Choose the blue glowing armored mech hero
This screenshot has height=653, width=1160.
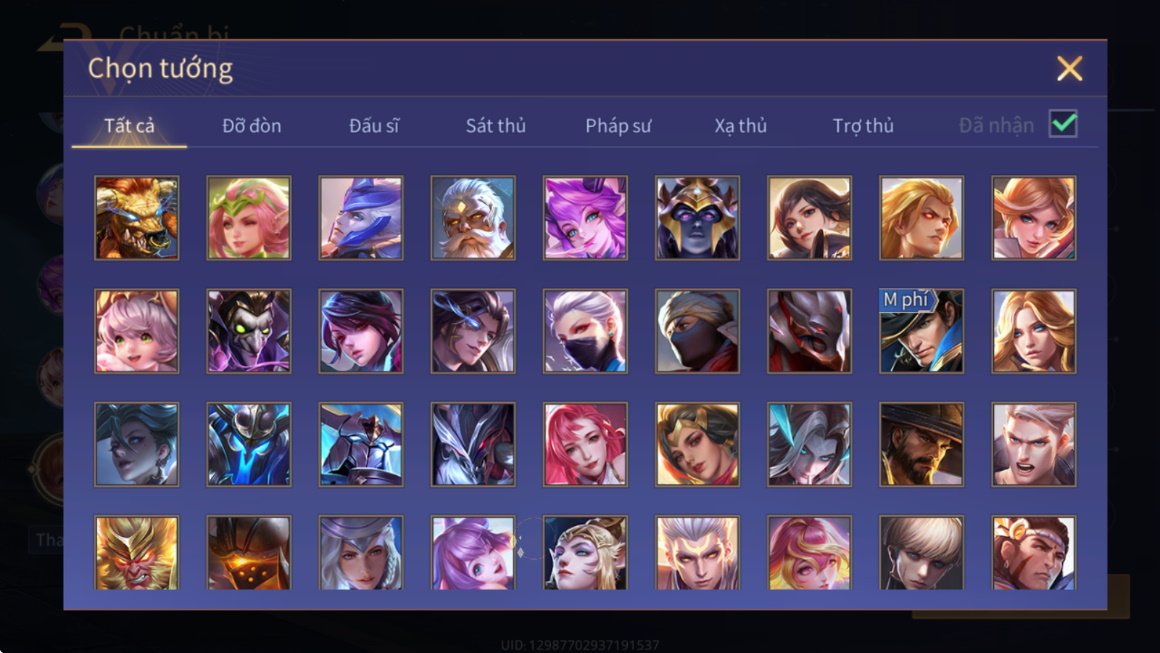[x=249, y=444]
